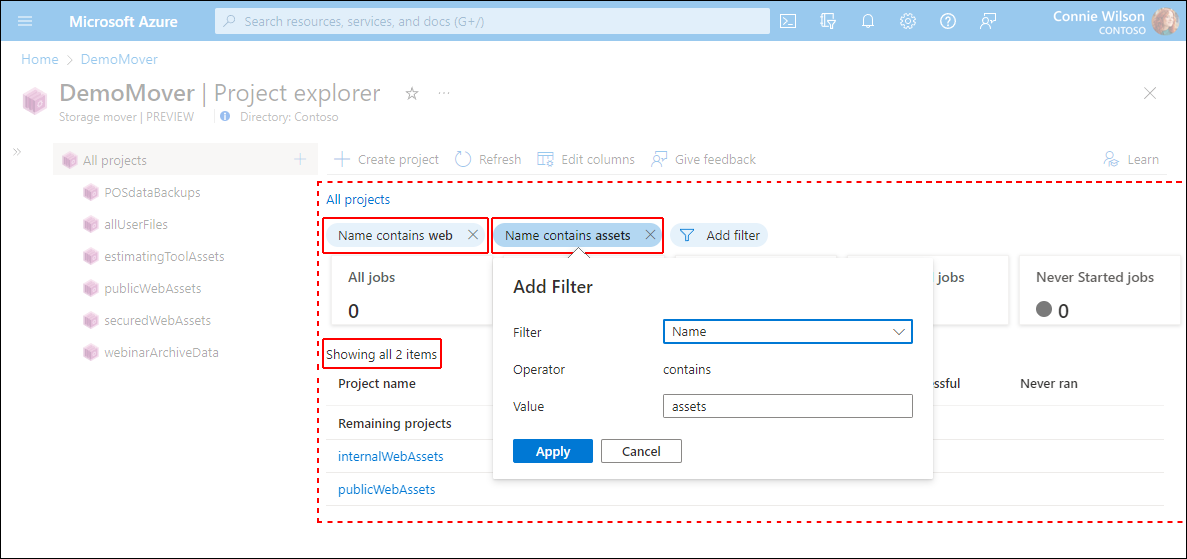Viewport: 1187px width, 559px height.
Task: Close the Project explorer blade
Action: click(1150, 93)
